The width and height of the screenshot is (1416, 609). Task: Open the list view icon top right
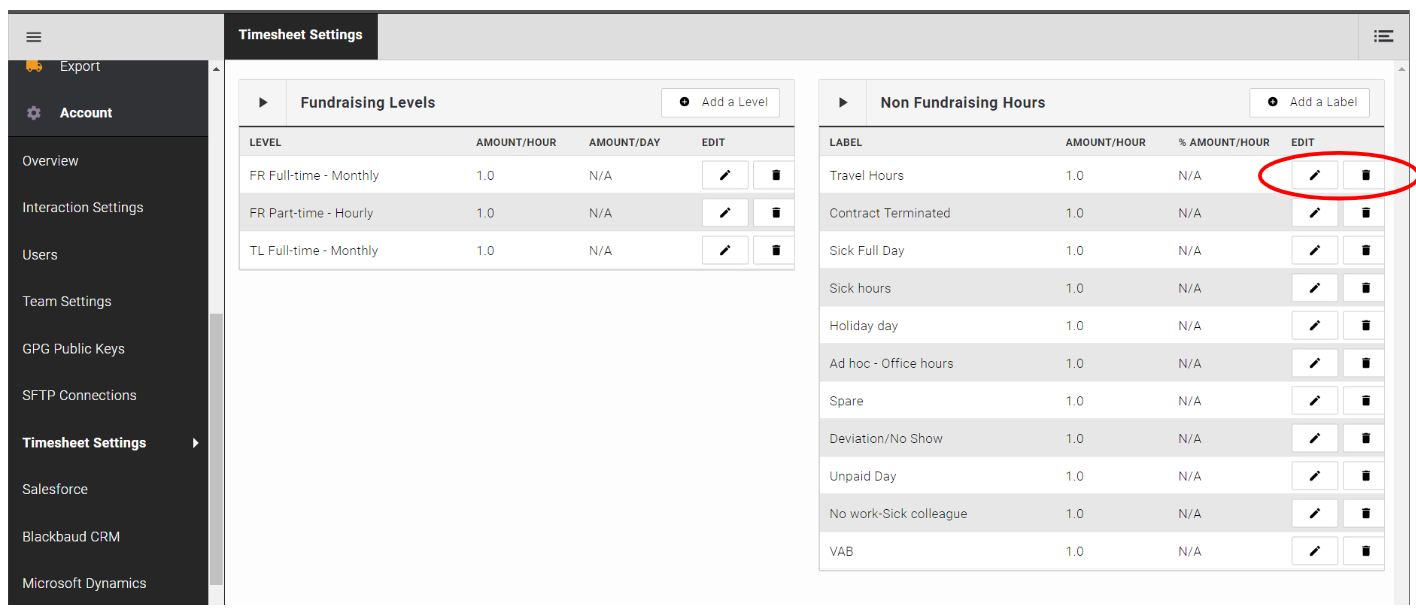click(1383, 36)
